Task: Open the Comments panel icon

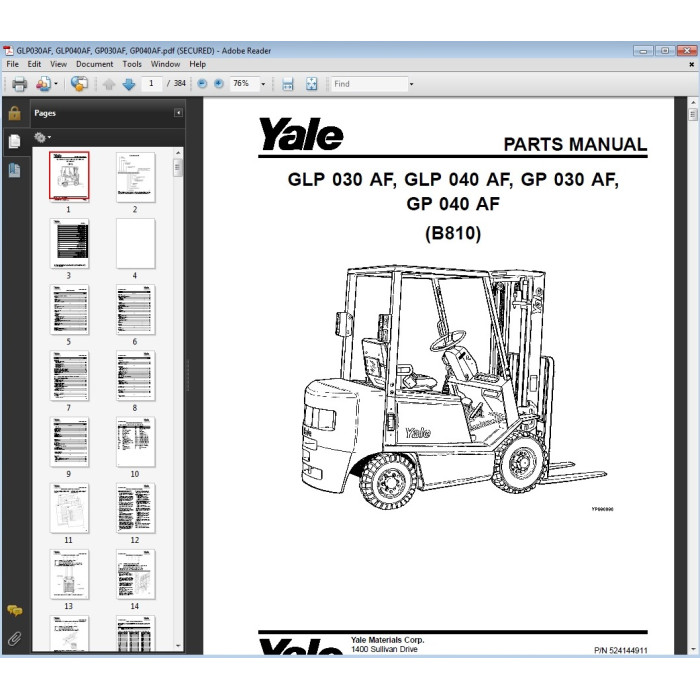Action: [x=14, y=610]
